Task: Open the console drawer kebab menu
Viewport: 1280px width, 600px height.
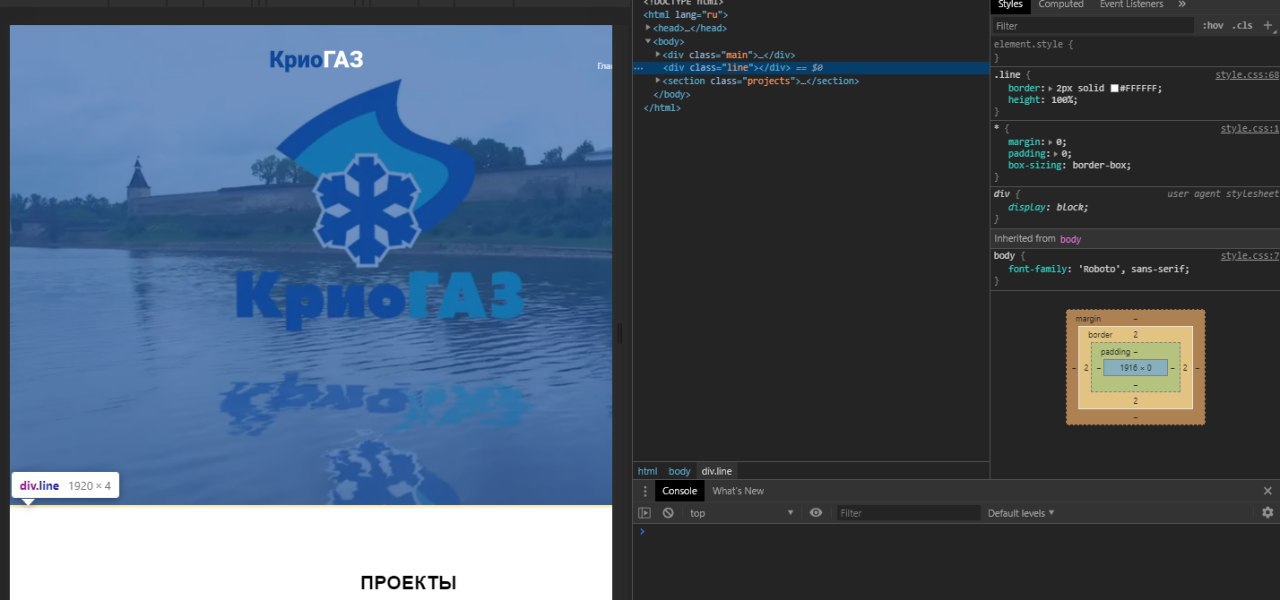Action: tap(645, 491)
